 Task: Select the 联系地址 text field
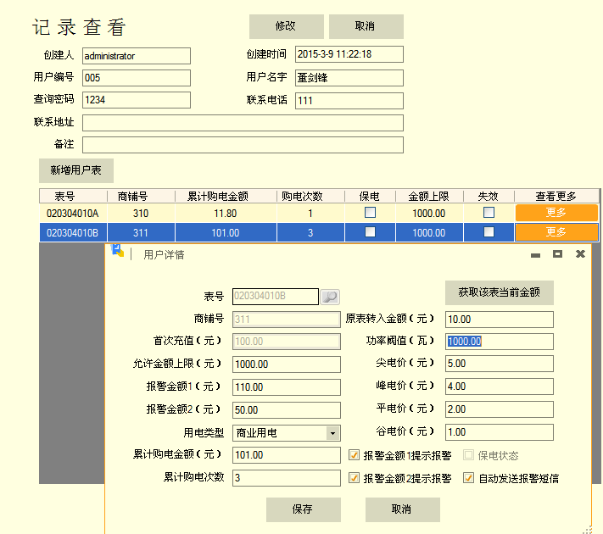tap(242, 123)
